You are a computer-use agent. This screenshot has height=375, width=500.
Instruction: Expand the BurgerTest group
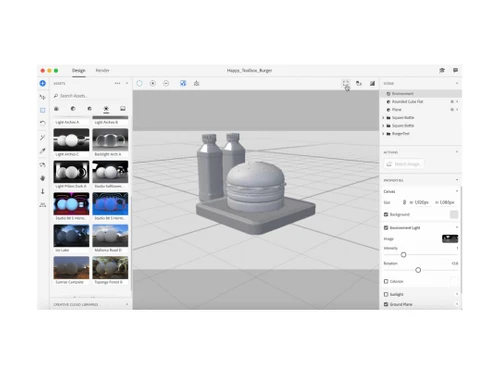383,134
